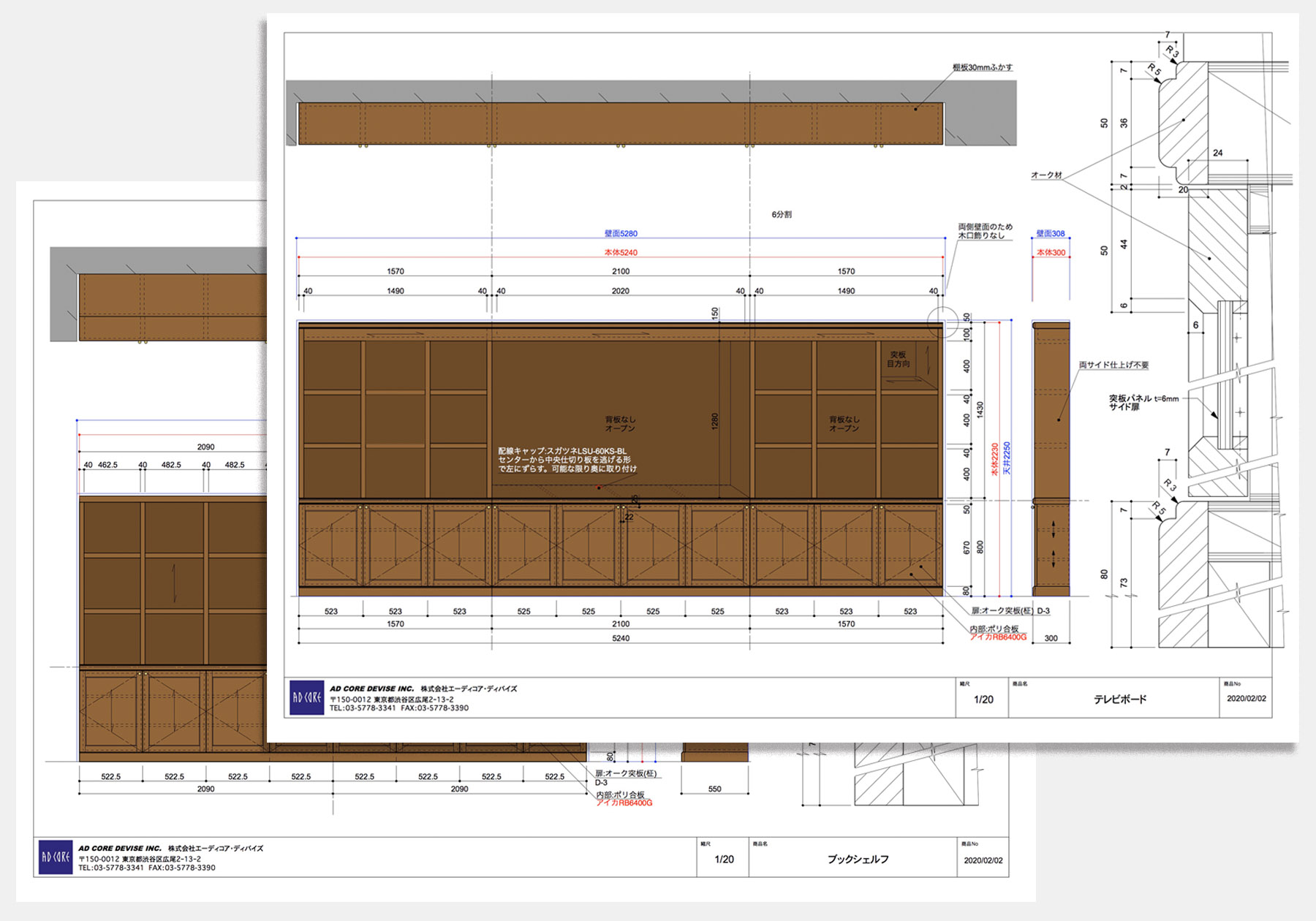Select the red 本体5240 dimension label
1316x921 pixels.
coord(621,253)
